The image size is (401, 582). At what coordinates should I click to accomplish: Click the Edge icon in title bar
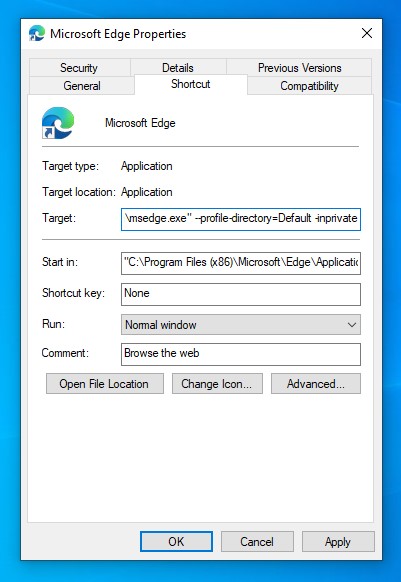coord(37,33)
